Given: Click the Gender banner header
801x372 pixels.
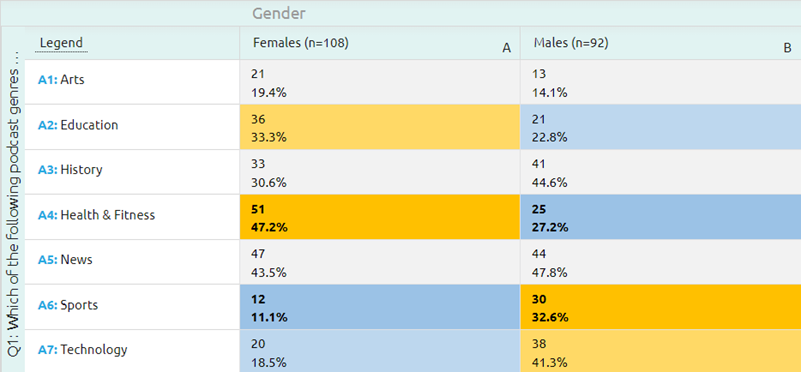Looking at the screenshot, I should (x=279, y=13).
